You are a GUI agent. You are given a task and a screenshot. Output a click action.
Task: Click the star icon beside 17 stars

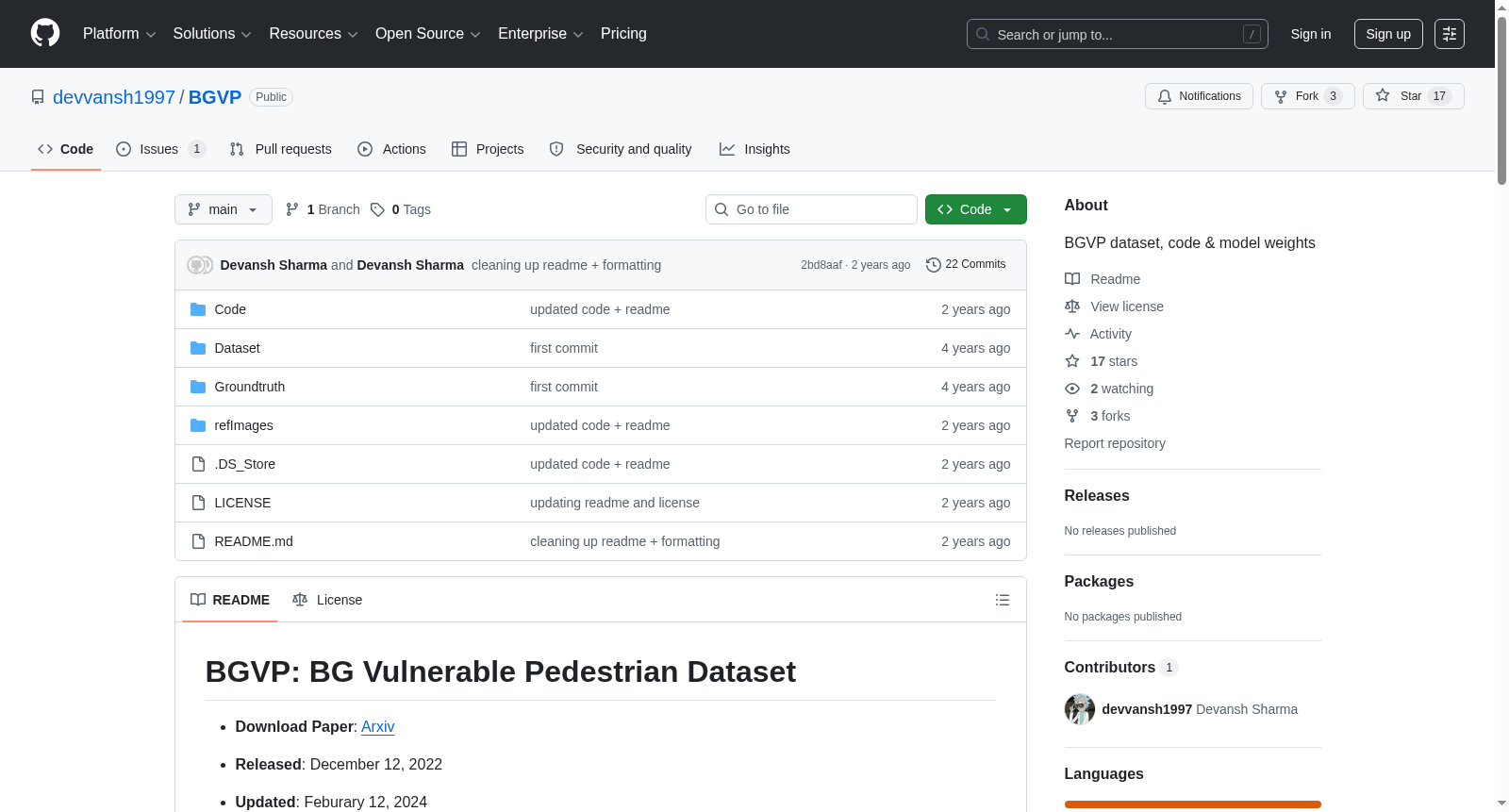(1072, 361)
